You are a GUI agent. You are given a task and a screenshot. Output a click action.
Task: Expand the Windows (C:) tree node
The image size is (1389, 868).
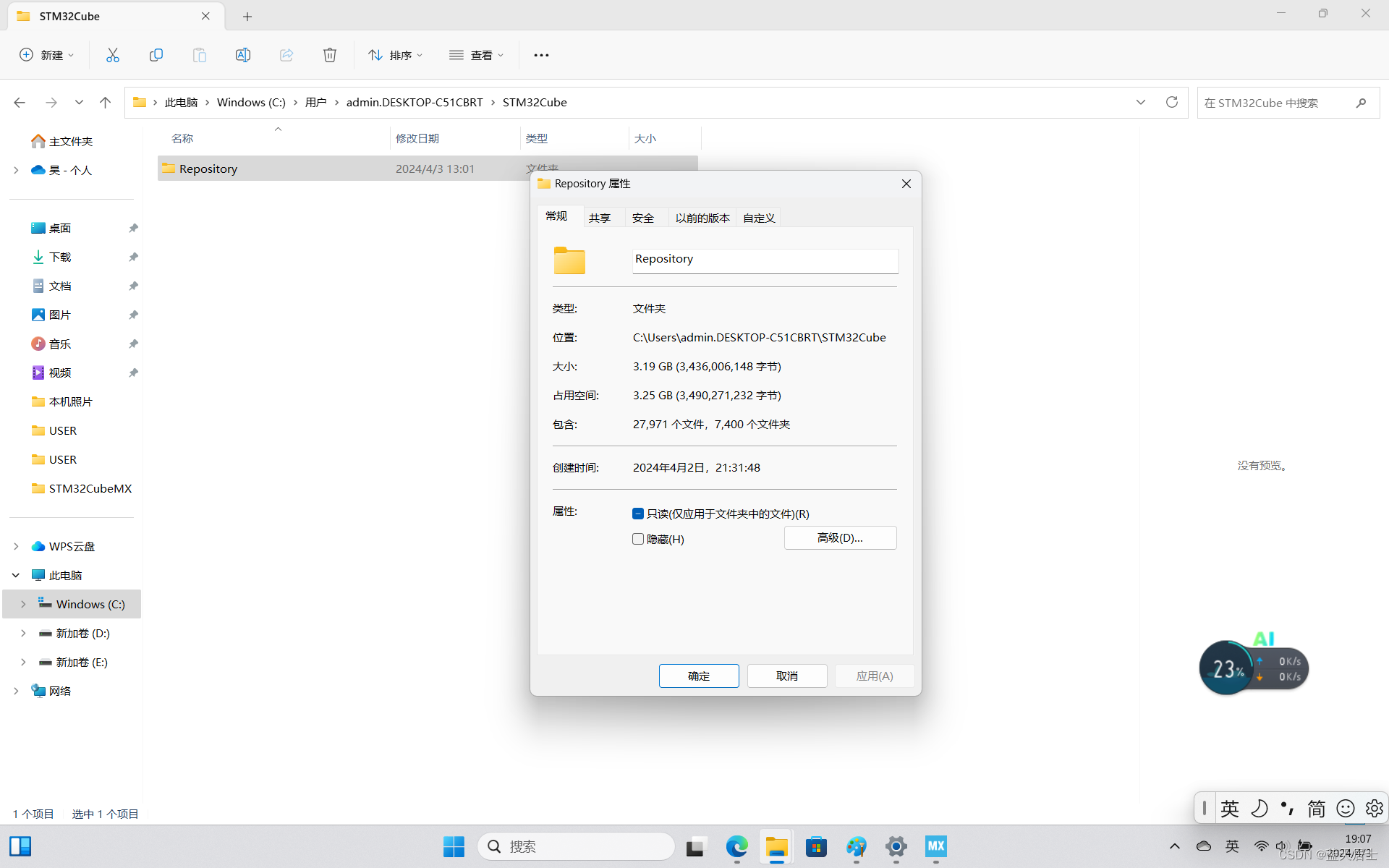tap(23, 604)
